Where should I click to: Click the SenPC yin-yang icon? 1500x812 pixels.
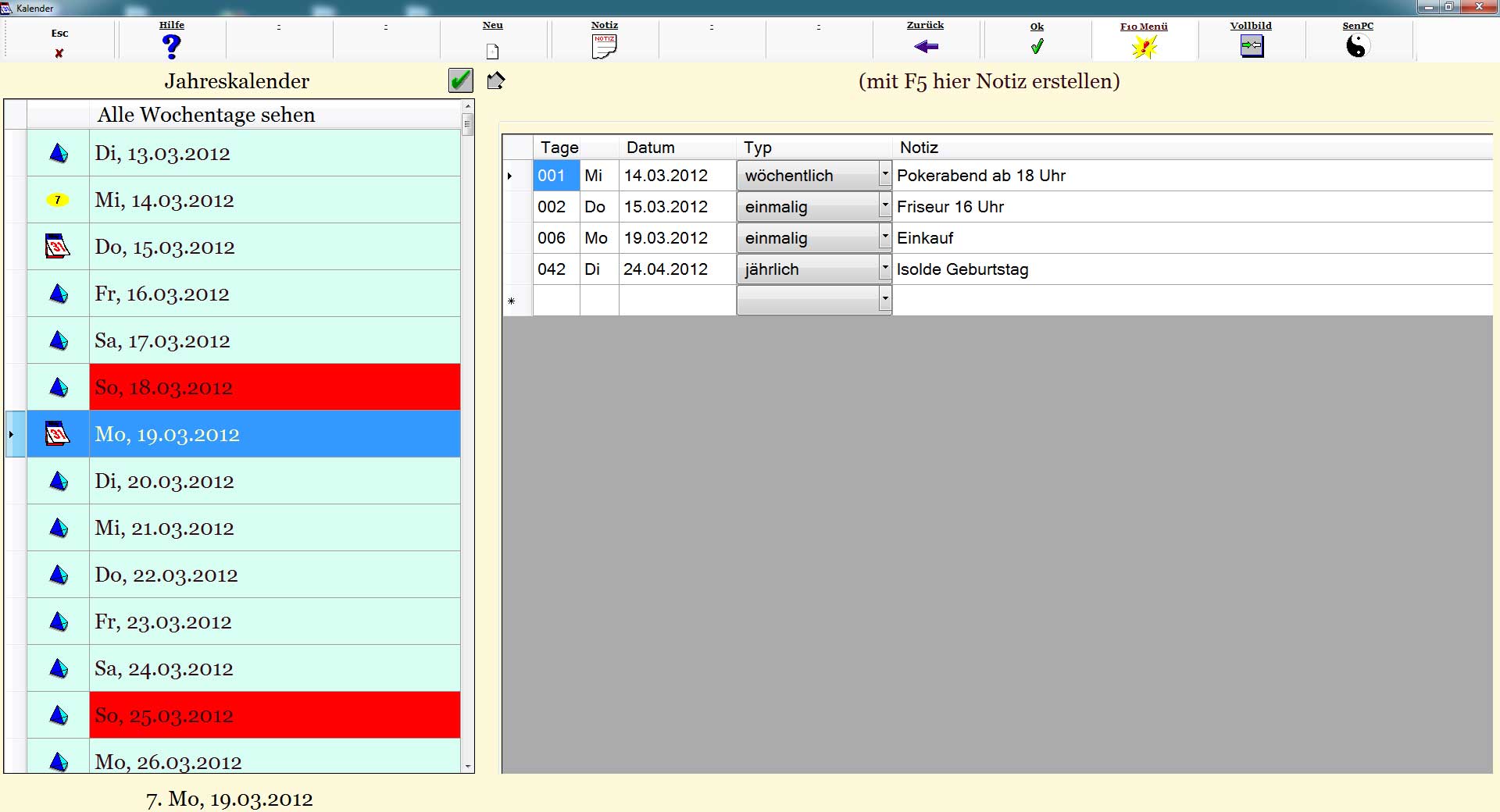(1357, 47)
